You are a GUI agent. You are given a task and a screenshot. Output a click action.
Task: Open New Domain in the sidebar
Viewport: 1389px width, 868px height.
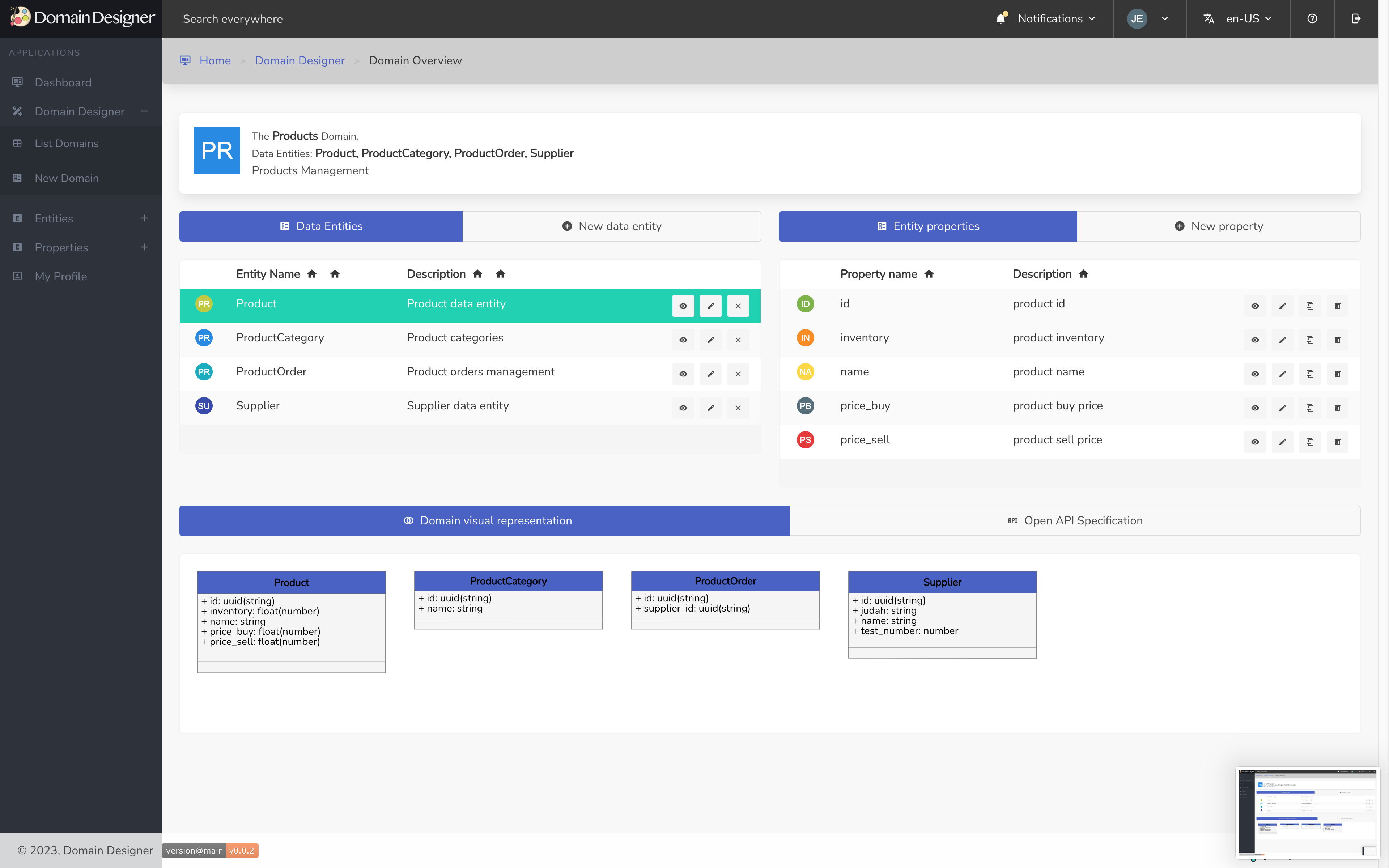pyautogui.click(x=67, y=178)
